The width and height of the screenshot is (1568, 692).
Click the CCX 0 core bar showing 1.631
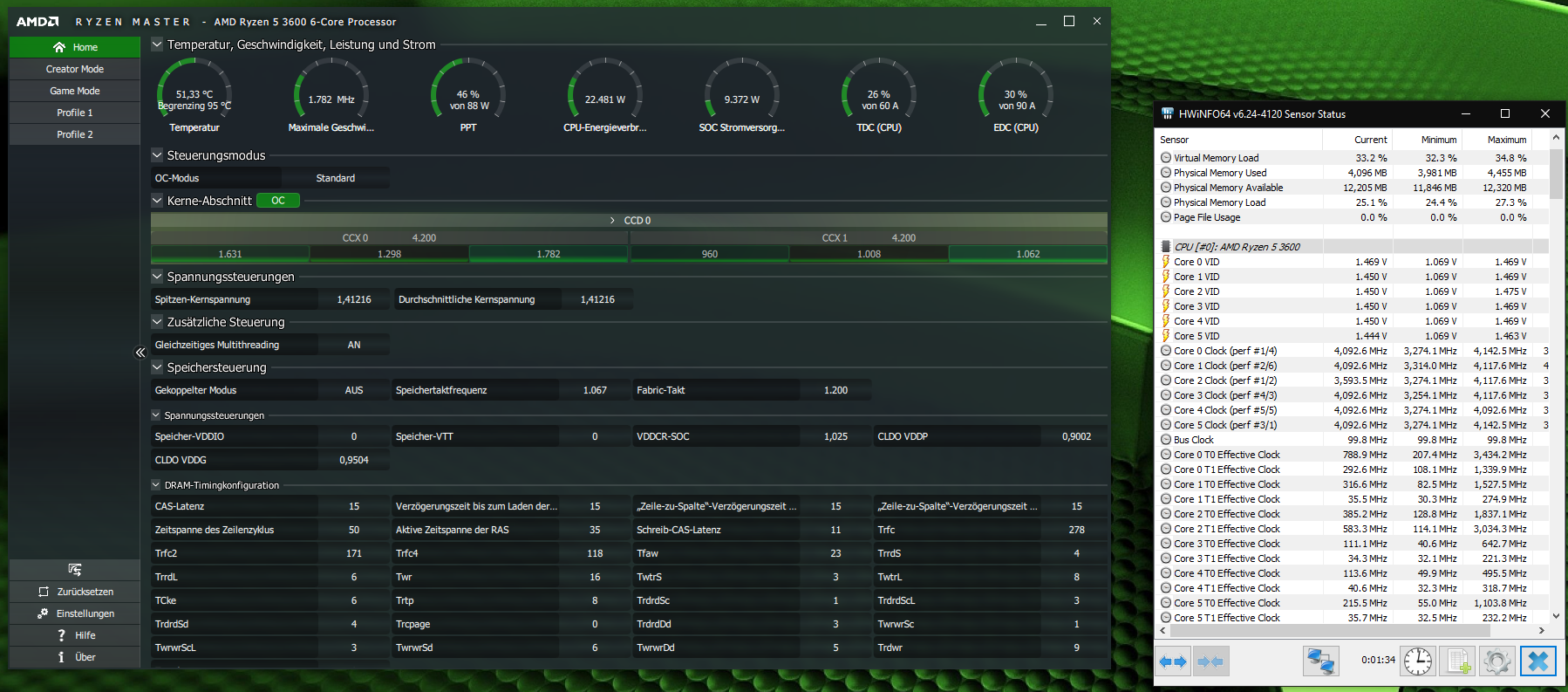click(x=230, y=254)
